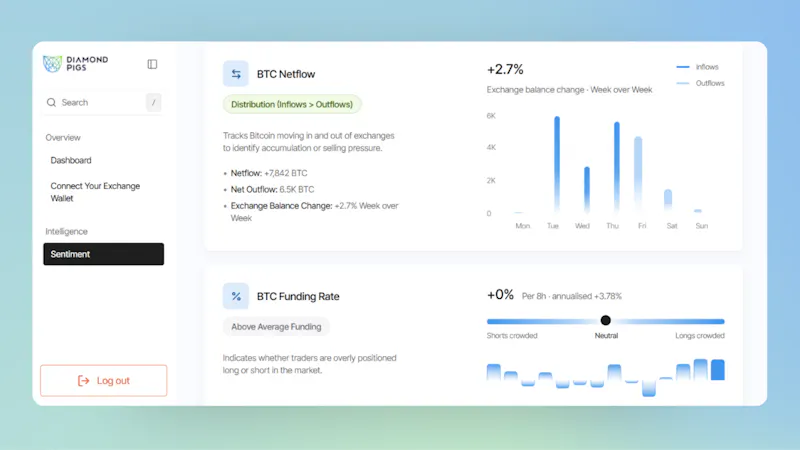Click the Above Average Funding badge

click(x=276, y=327)
